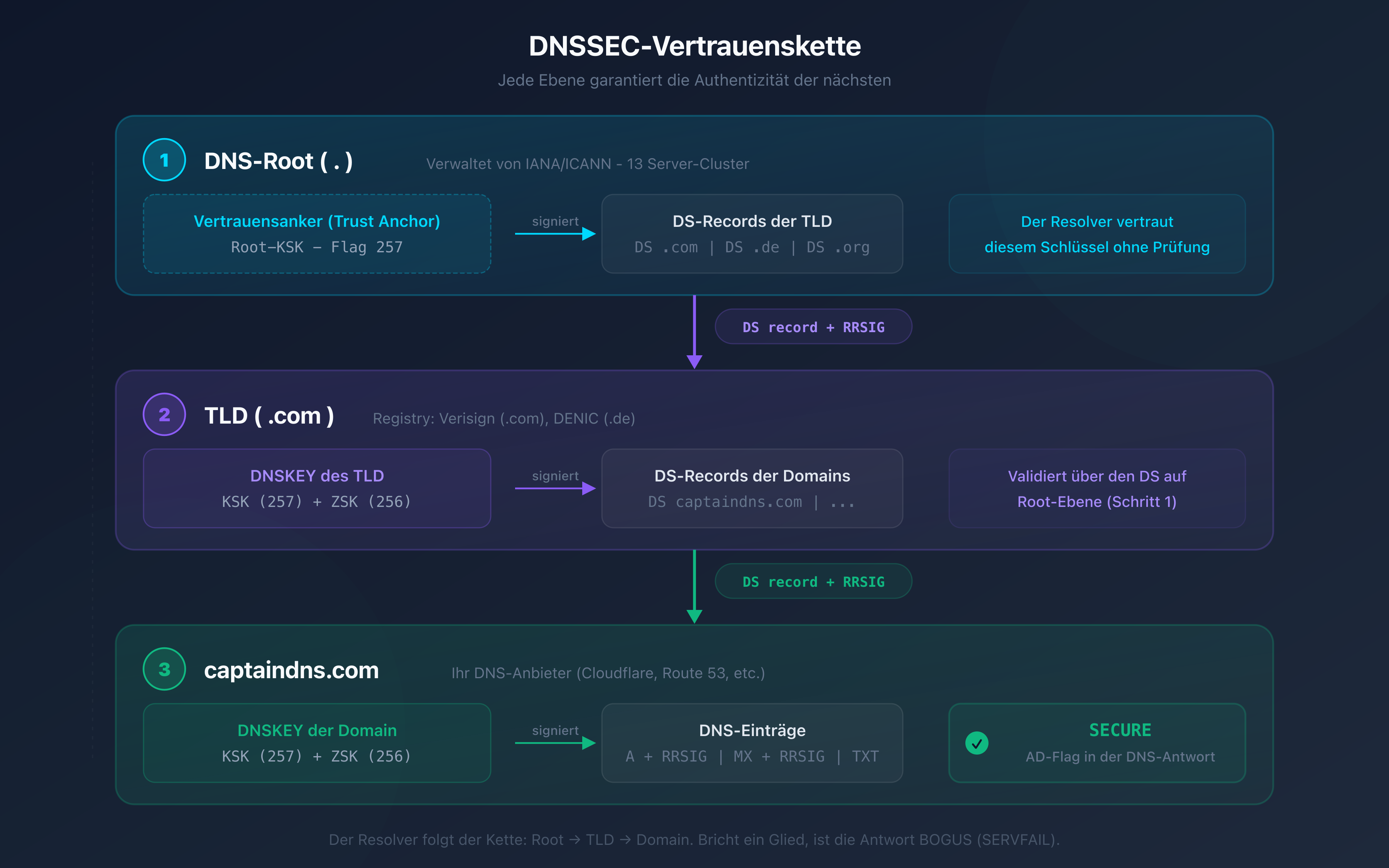This screenshot has width=1389, height=868.
Task: Click the green checkmark in the SECURE box
Action: [977, 743]
